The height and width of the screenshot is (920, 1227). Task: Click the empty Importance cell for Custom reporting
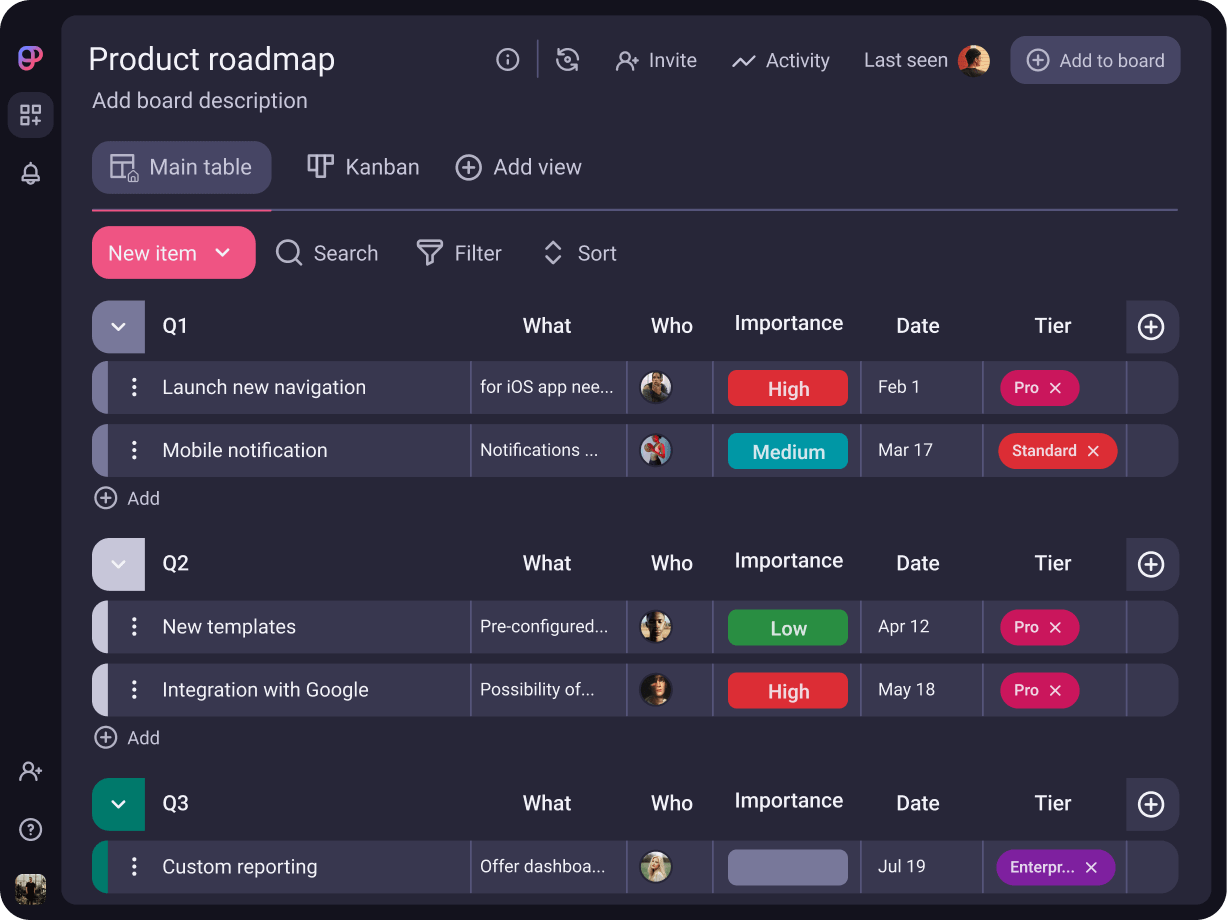pos(788,867)
